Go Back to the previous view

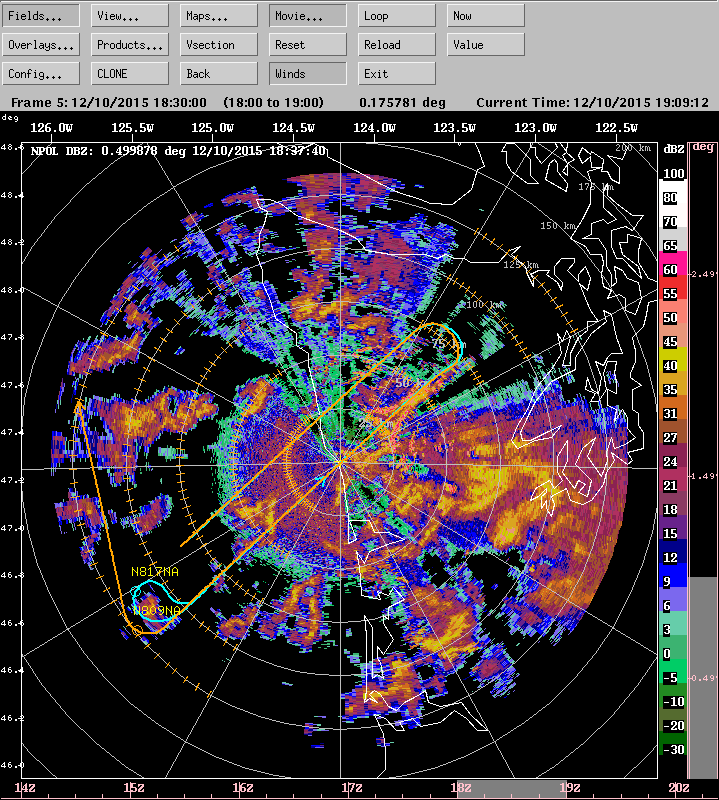[218, 74]
